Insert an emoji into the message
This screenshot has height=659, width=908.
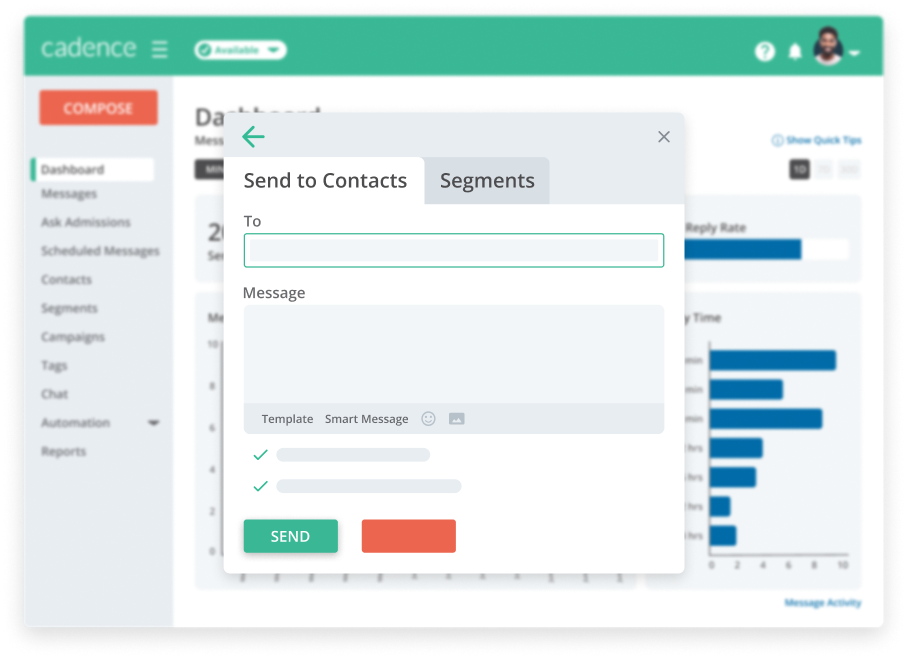coord(428,418)
